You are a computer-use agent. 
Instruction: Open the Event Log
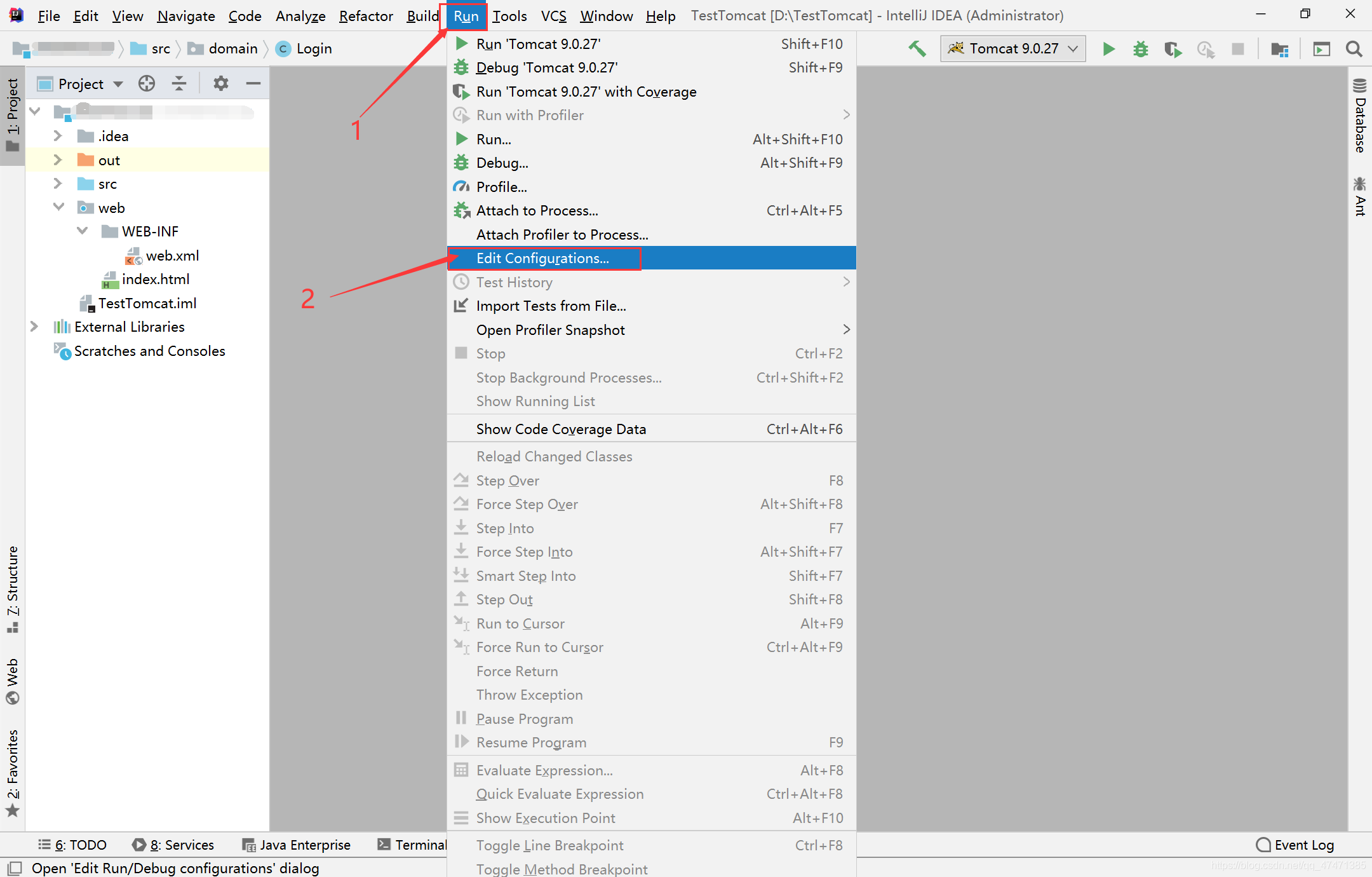point(1296,845)
